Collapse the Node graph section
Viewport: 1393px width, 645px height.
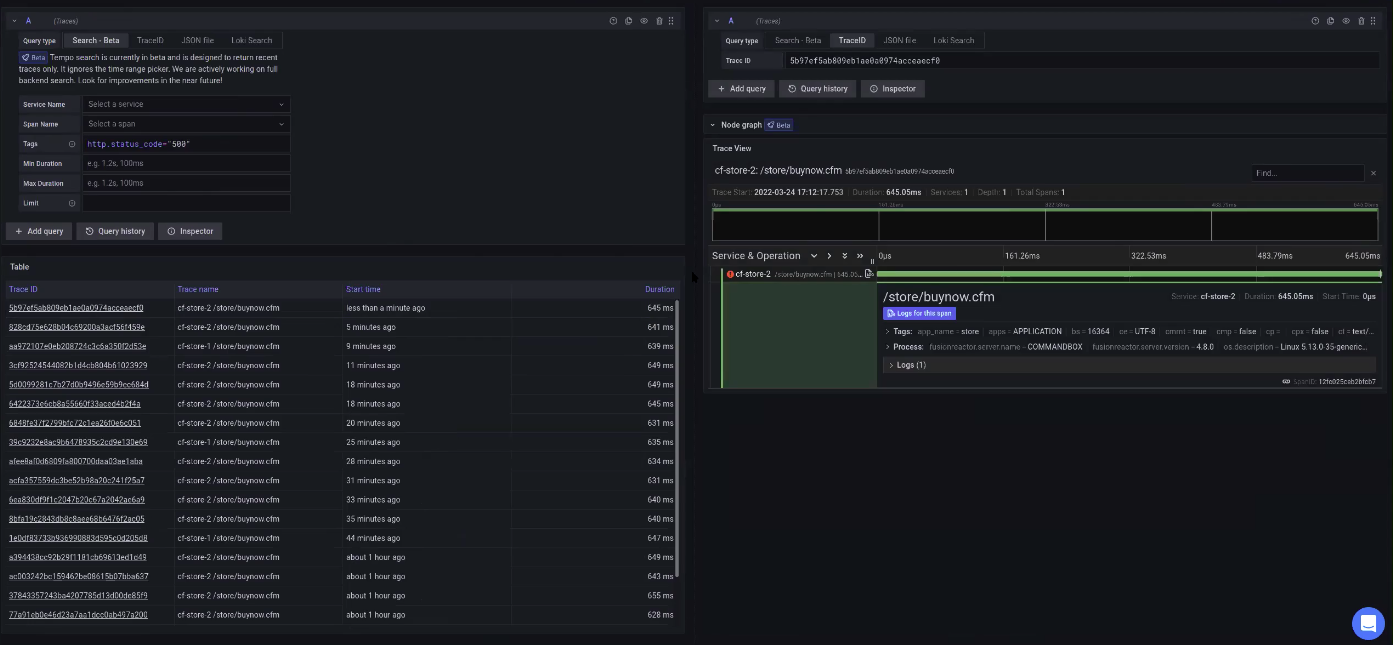tap(713, 125)
